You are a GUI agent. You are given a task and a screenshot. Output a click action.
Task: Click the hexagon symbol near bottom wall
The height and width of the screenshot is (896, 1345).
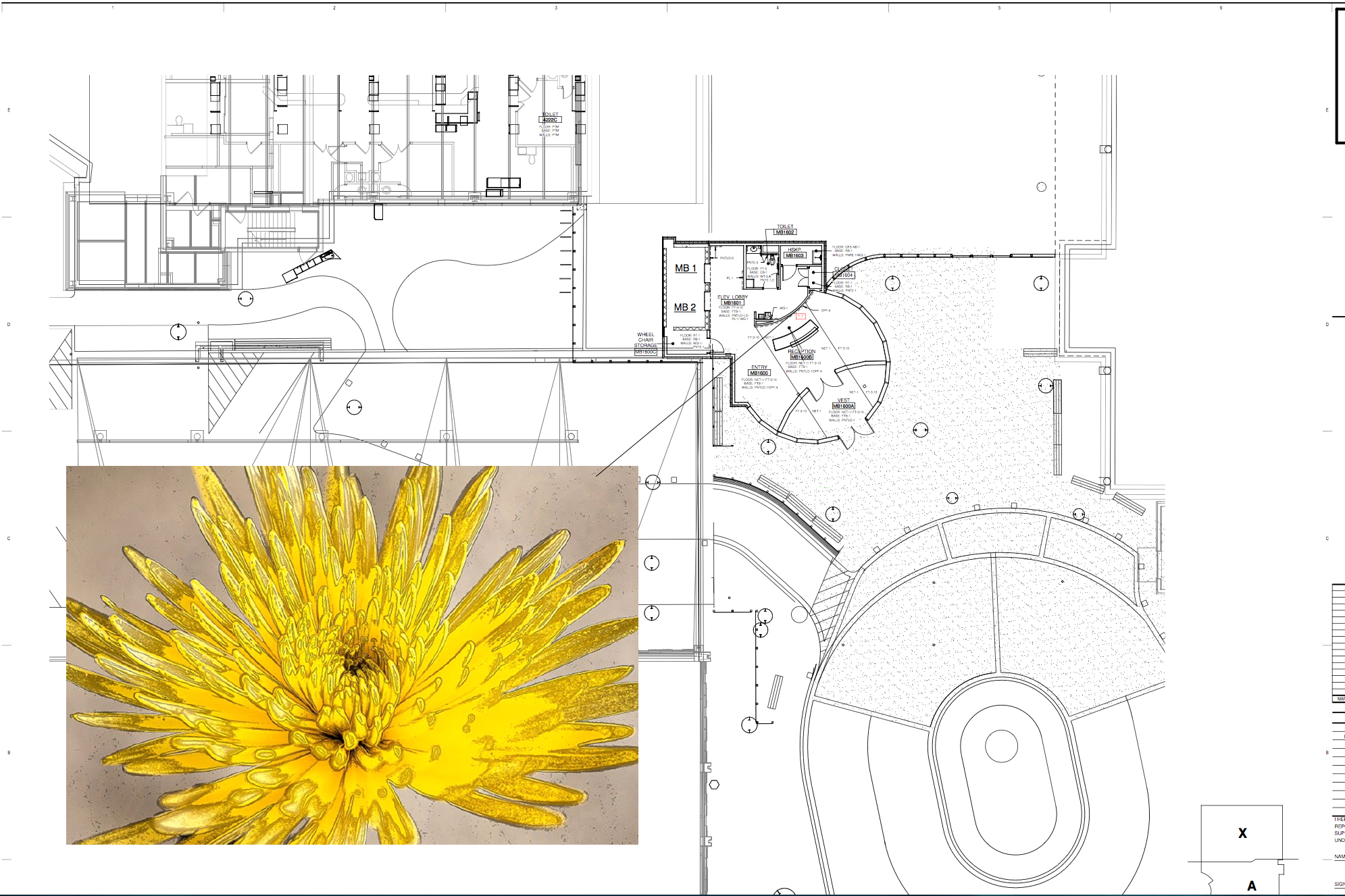pos(714,785)
